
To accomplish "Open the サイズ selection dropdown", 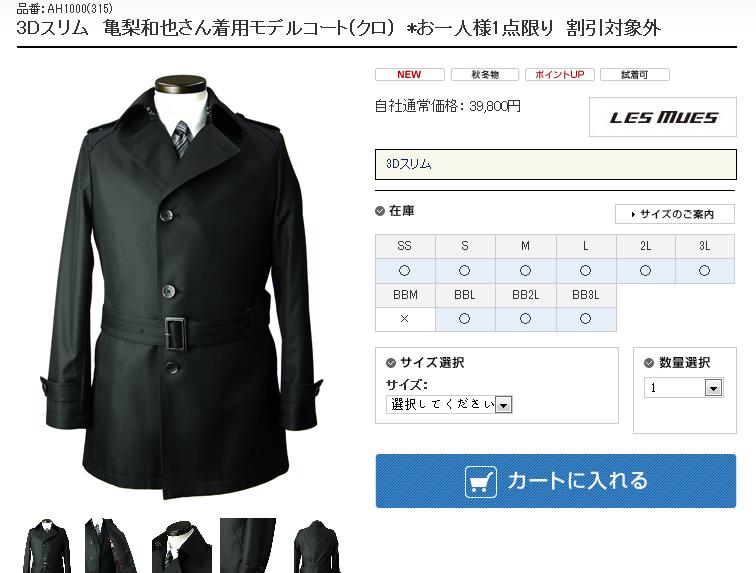I will point(449,404).
